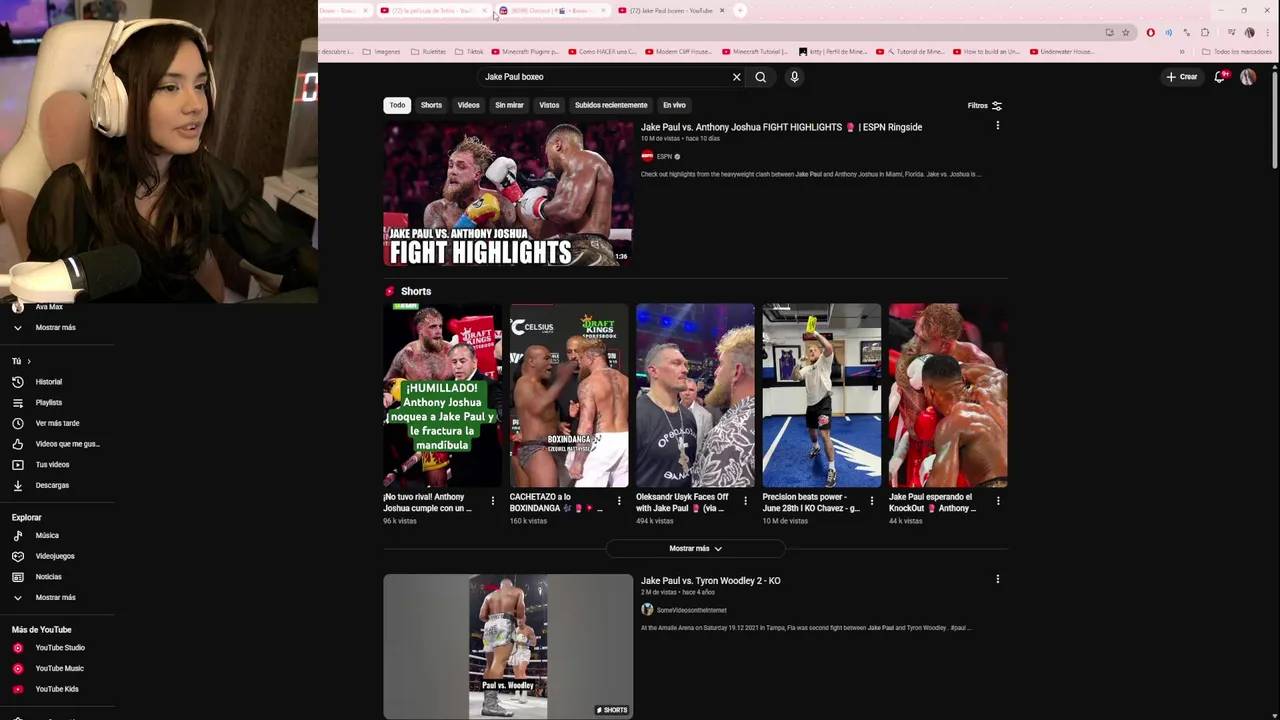Viewport: 1280px width, 720px height.
Task: Open options for Jake Paul vs. Anthony Joshua video
Action: [x=997, y=126]
